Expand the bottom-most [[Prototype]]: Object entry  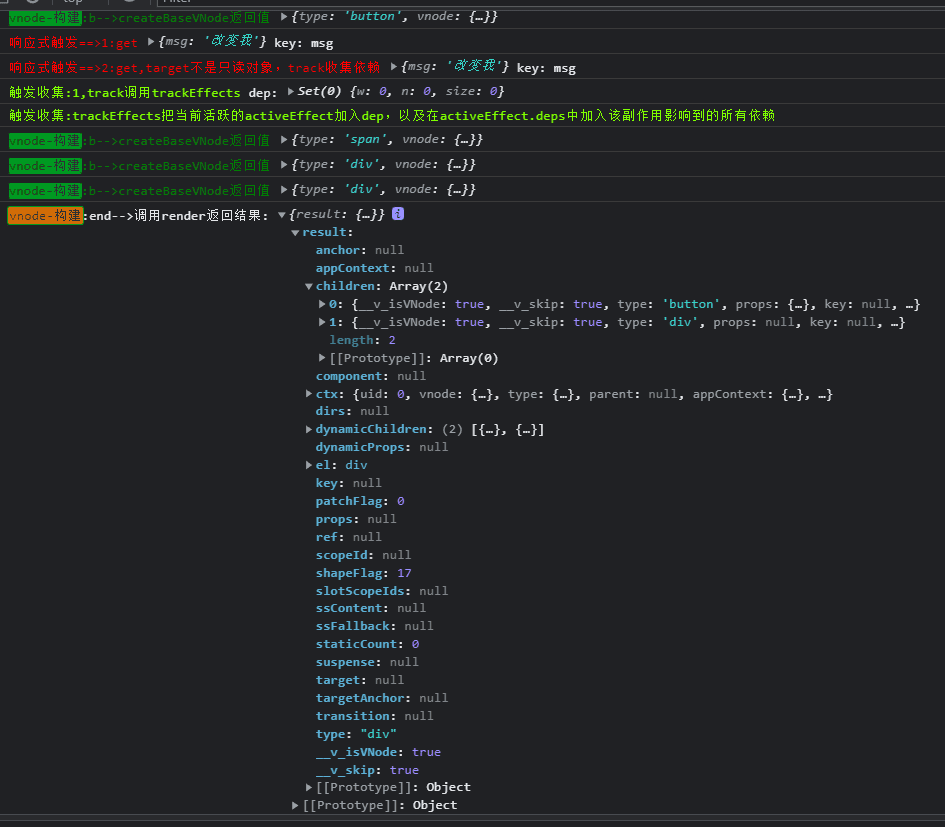295,805
